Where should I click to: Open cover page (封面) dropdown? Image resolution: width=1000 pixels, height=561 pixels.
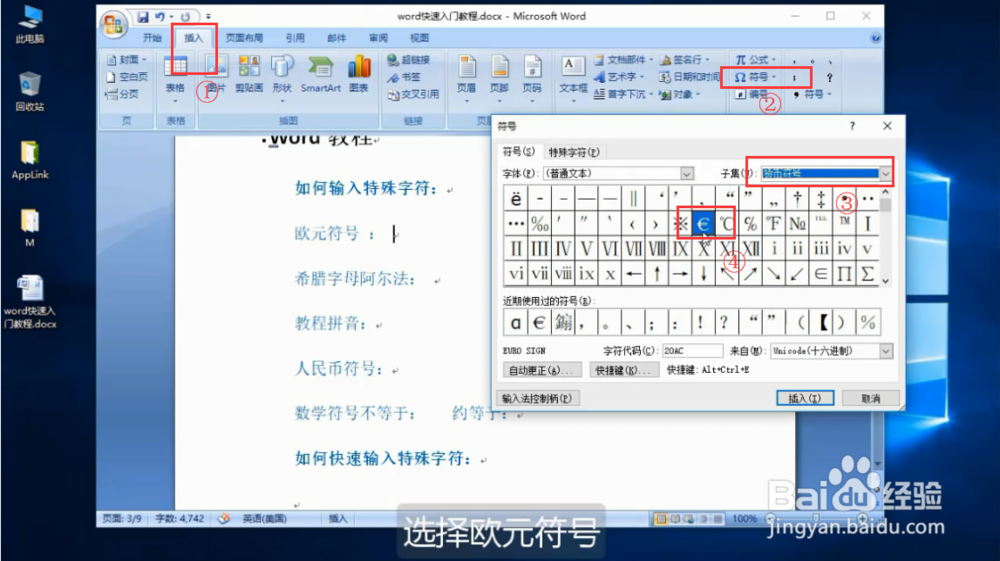coord(144,60)
